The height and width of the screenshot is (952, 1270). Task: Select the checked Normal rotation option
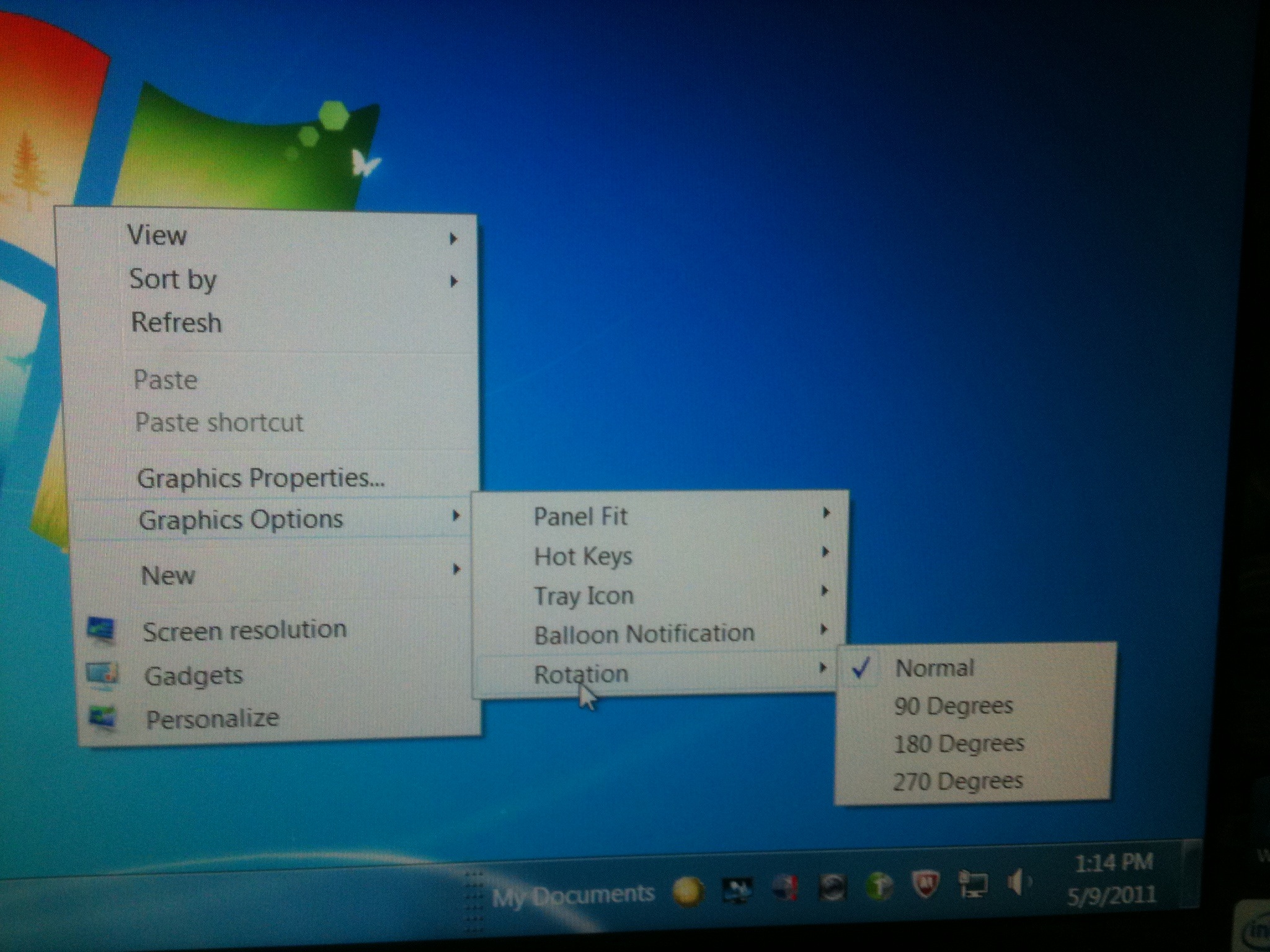(934, 668)
